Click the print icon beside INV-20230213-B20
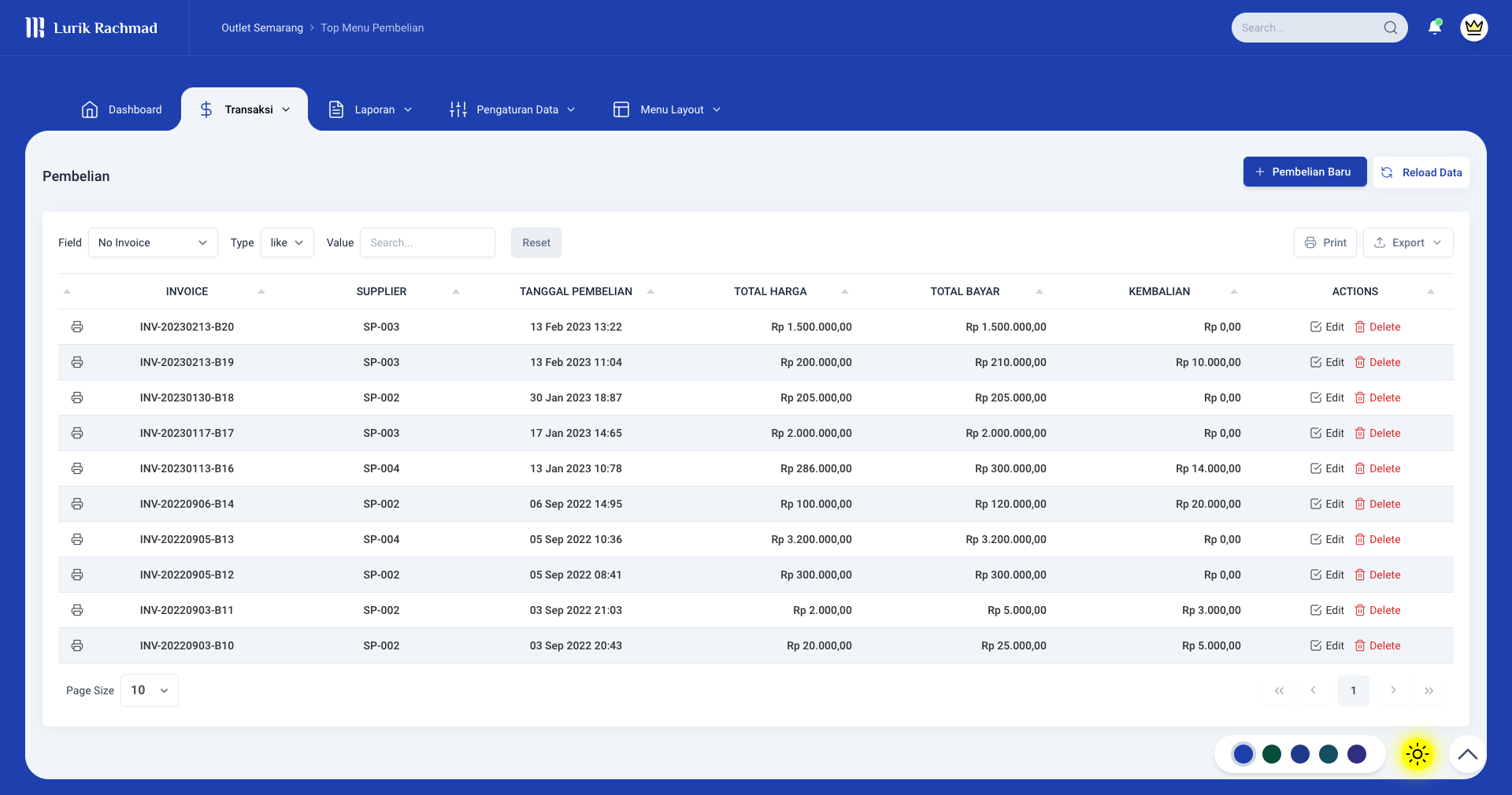Screen dimensions: 1512x795 coord(77,327)
